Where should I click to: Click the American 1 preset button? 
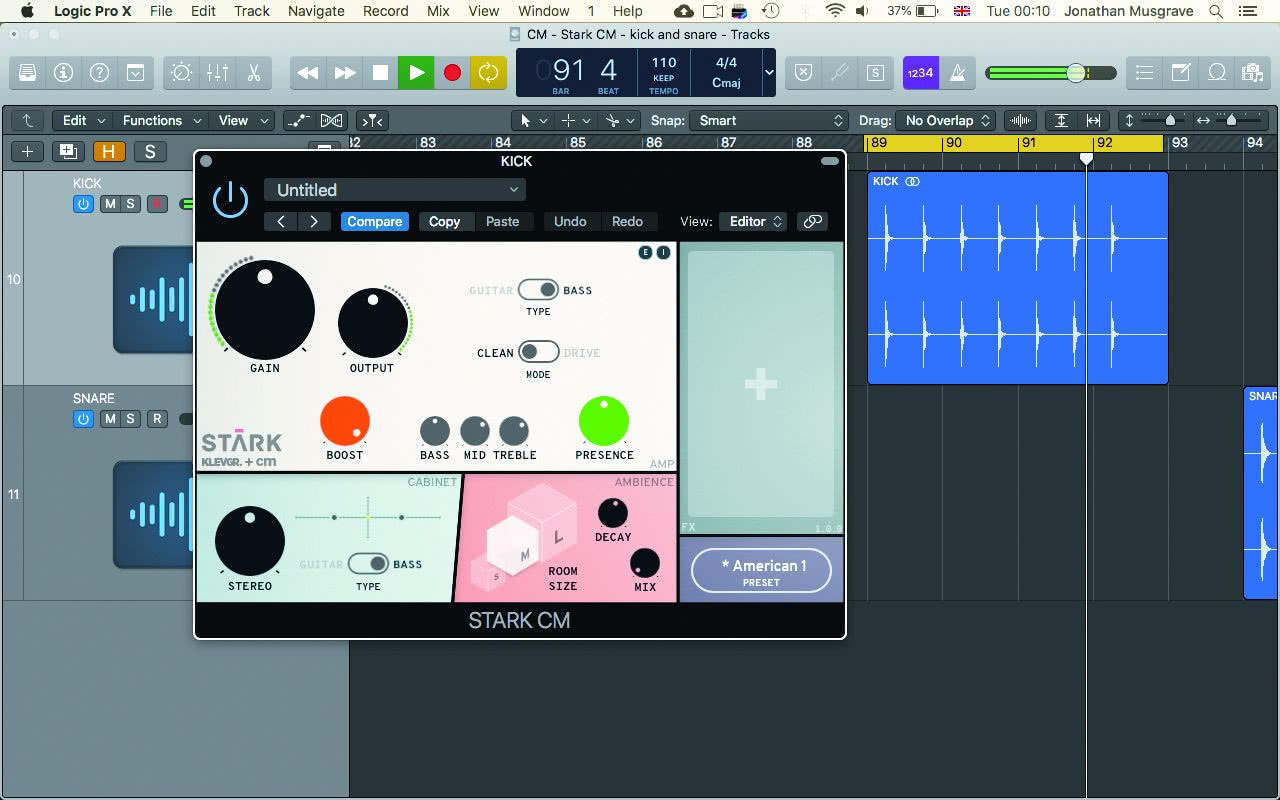[x=761, y=570]
